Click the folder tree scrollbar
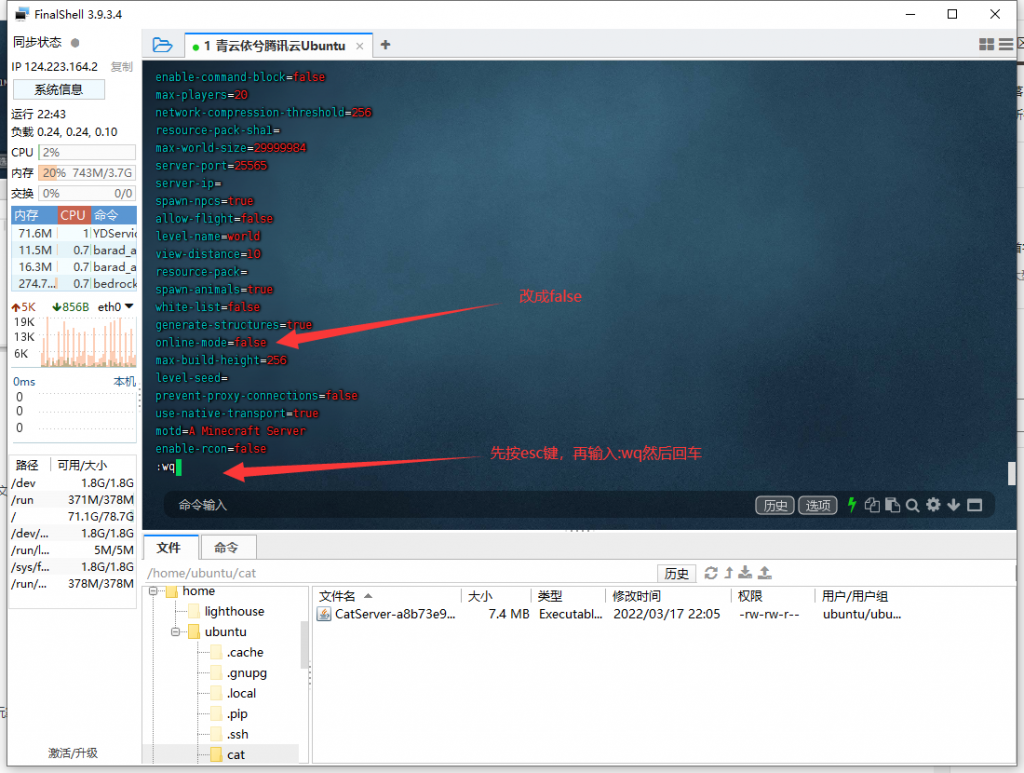The image size is (1024, 773). (x=304, y=644)
